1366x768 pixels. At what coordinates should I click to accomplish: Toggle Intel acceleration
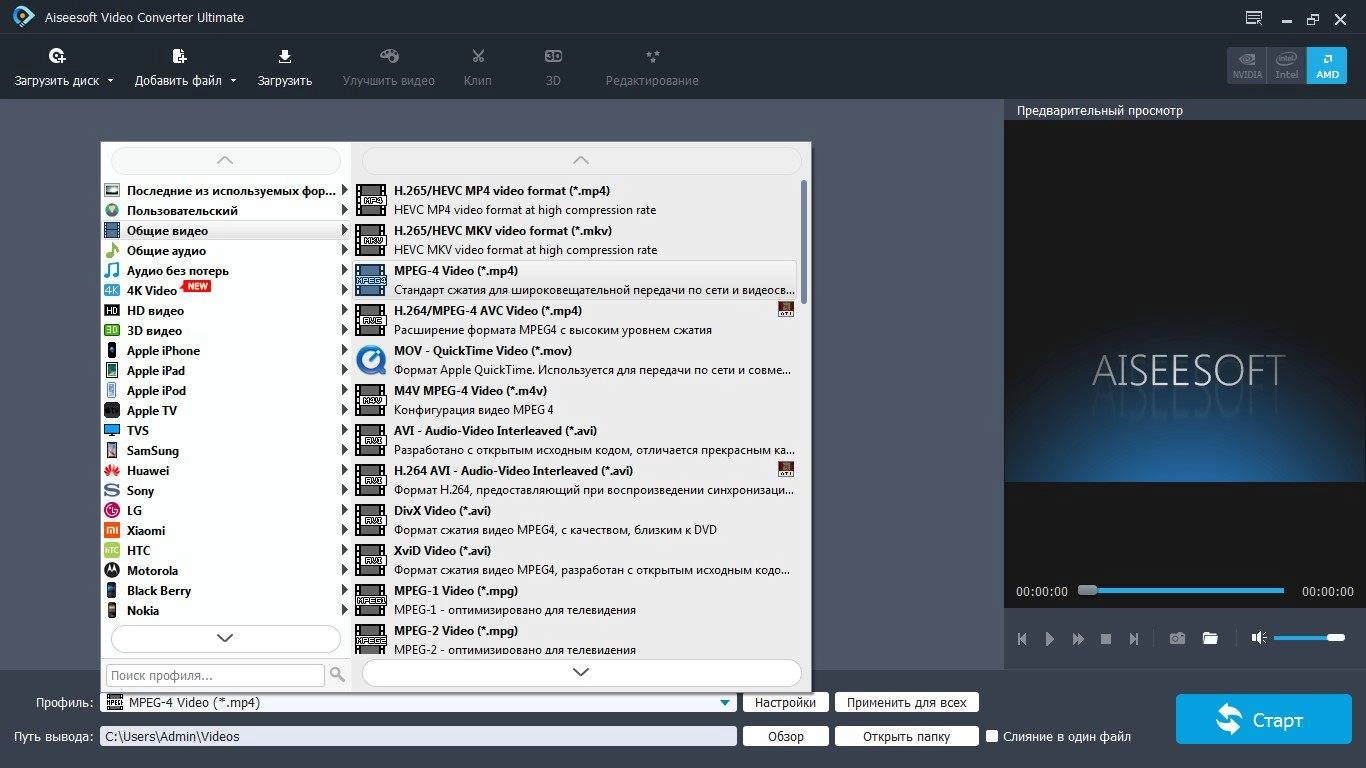coord(1287,65)
